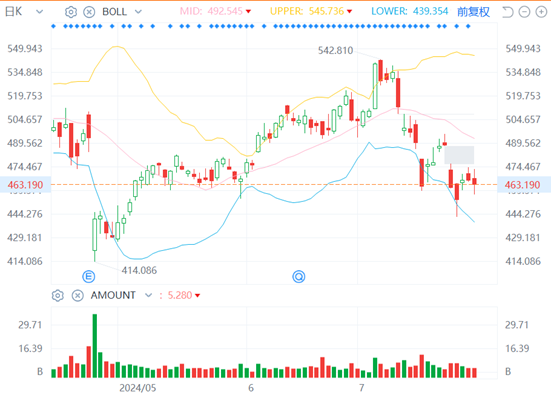Image resolution: width=551 pixels, height=395 pixels.
Task: Zoom in chart with plus icon
Action: pyautogui.click(x=541, y=12)
